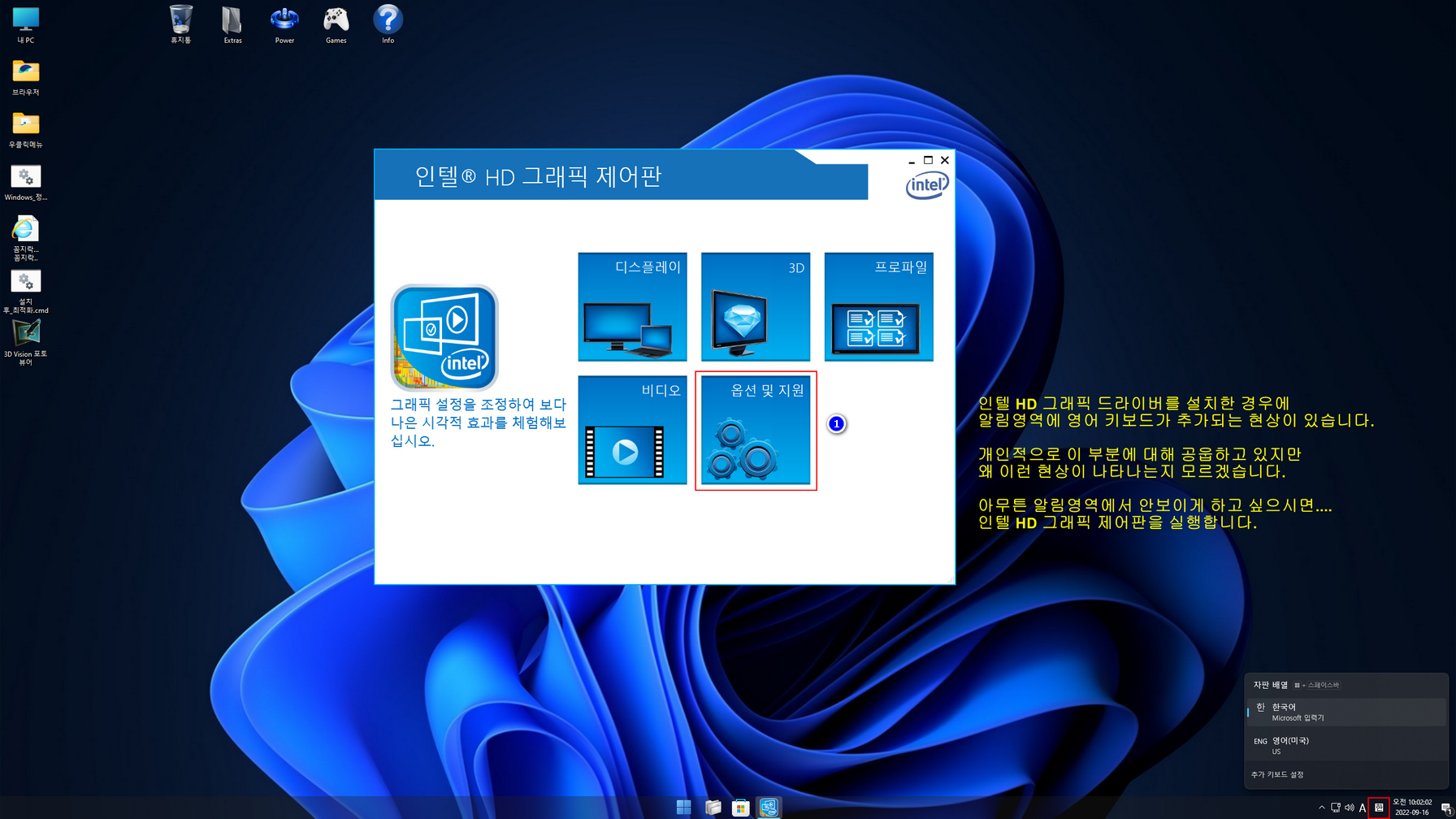
Task: Select the 휴지통 recycle bin icon
Action: coord(180,24)
